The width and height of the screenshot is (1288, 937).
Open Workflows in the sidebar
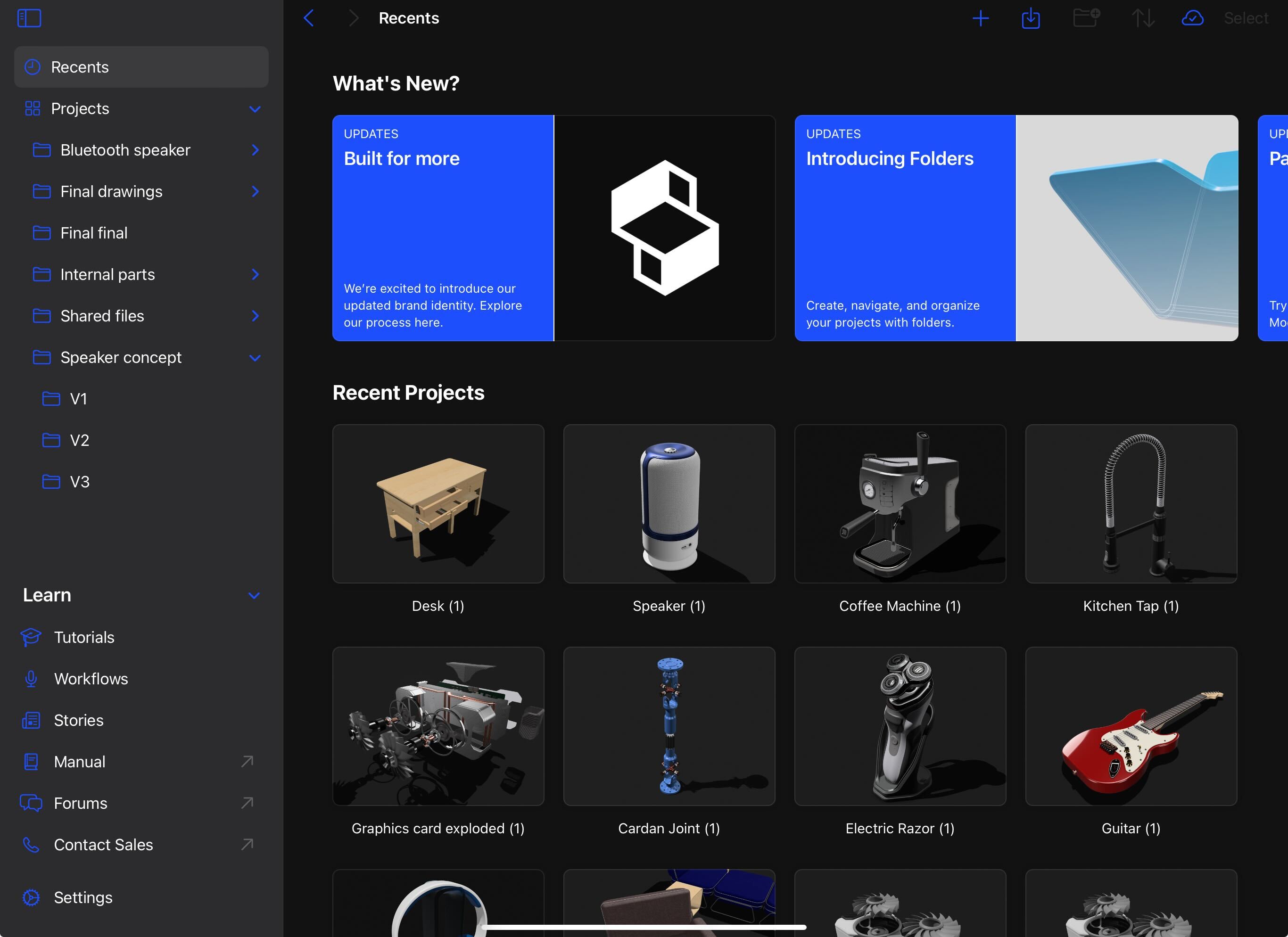pyautogui.click(x=91, y=679)
